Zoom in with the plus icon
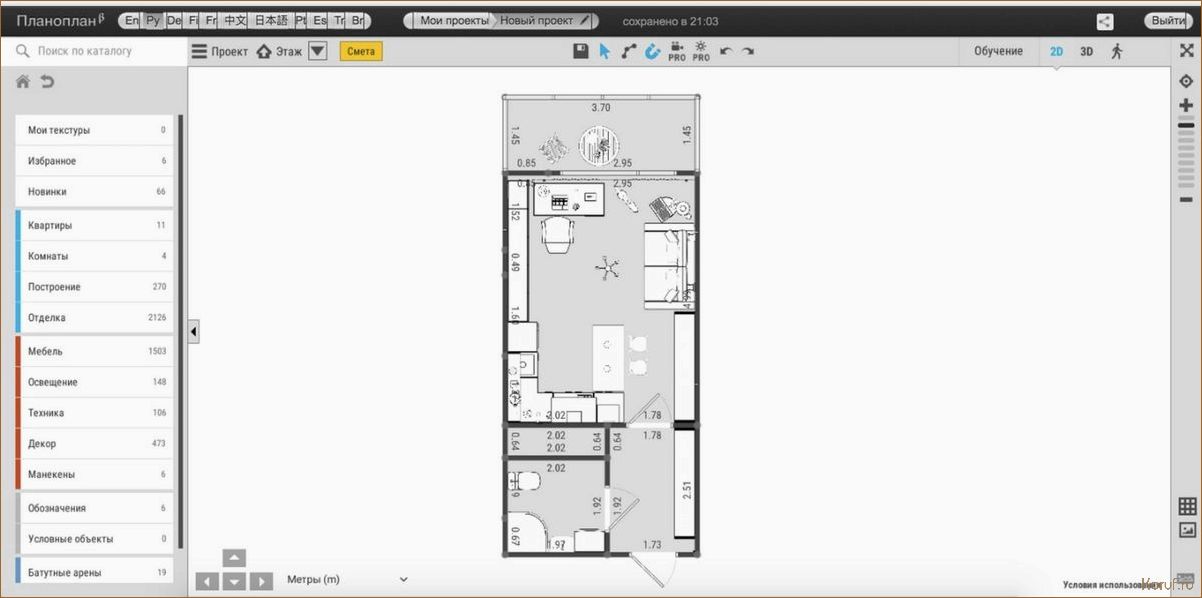The width and height of the screenshot is (1202, 598). pos(1186,105)
